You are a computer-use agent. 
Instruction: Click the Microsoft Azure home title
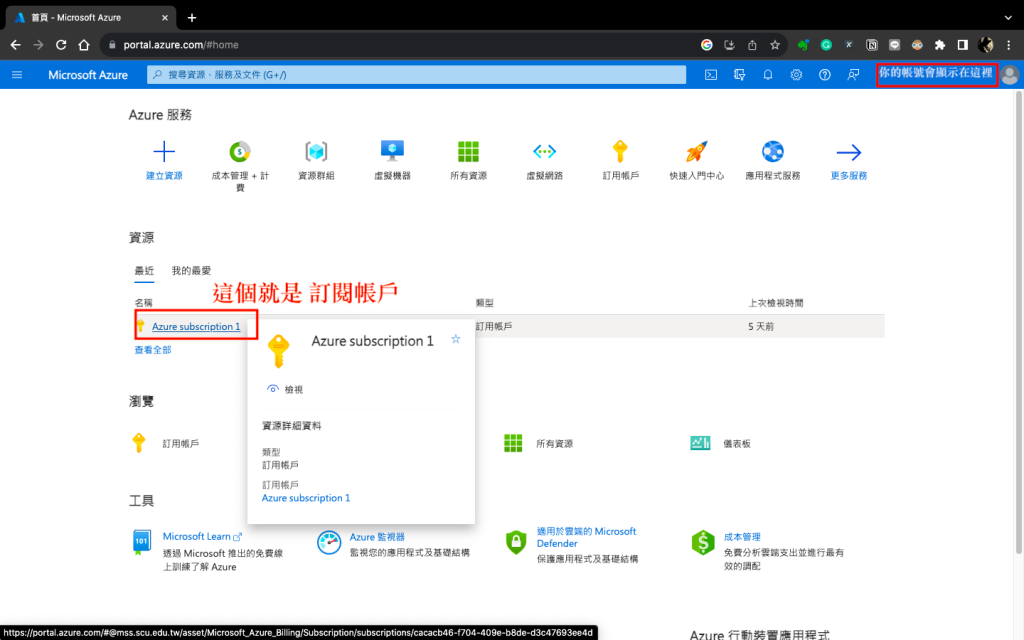coord(88,75)
